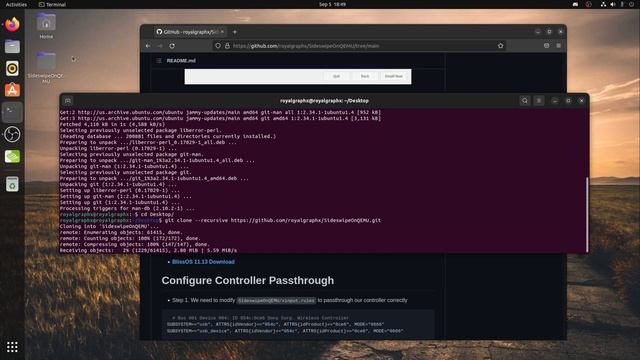
Task: Open the NVIDIA settings dock icon
Action: pyautogui.click(x=12, y=156)
